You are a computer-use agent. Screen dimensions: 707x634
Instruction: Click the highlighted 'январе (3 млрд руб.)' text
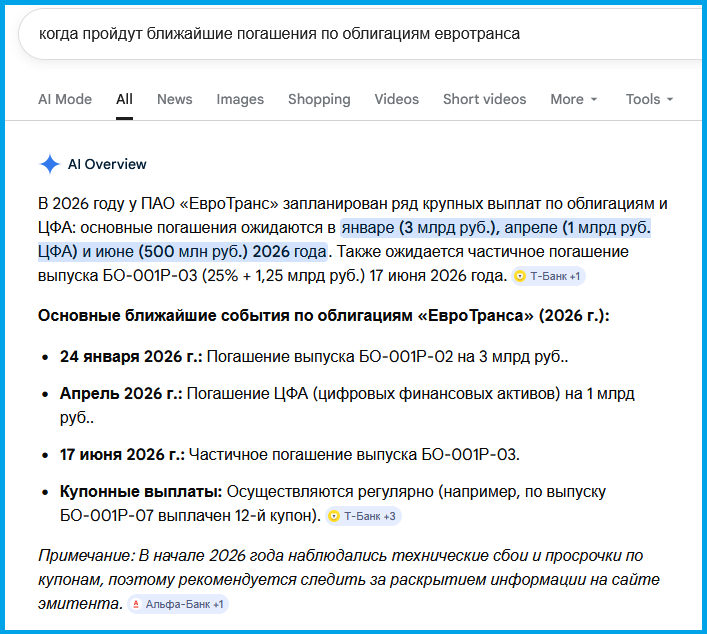pos(419,228)
